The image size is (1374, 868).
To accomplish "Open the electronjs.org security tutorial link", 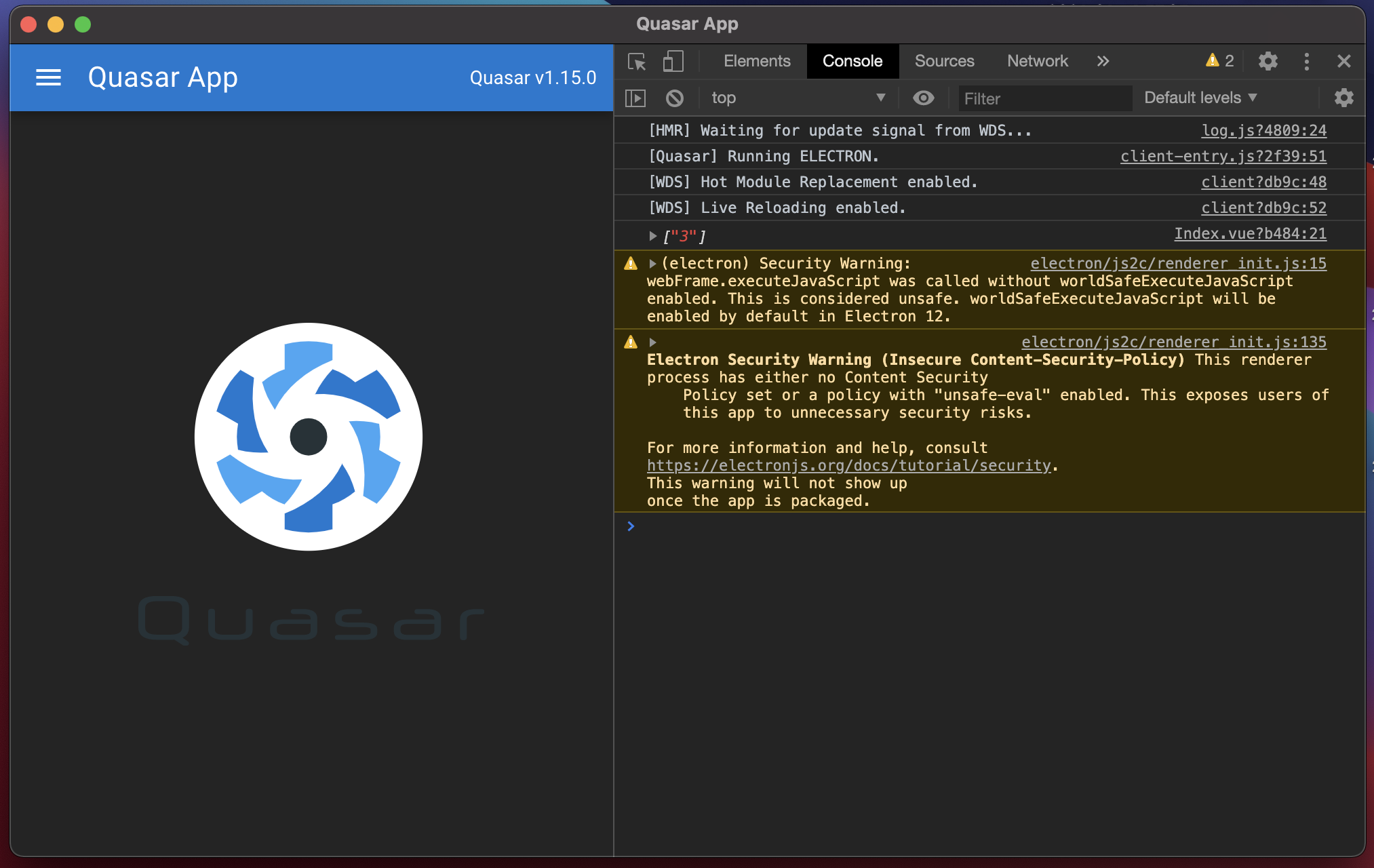I will pyautogui.click(x=848, y=466).
